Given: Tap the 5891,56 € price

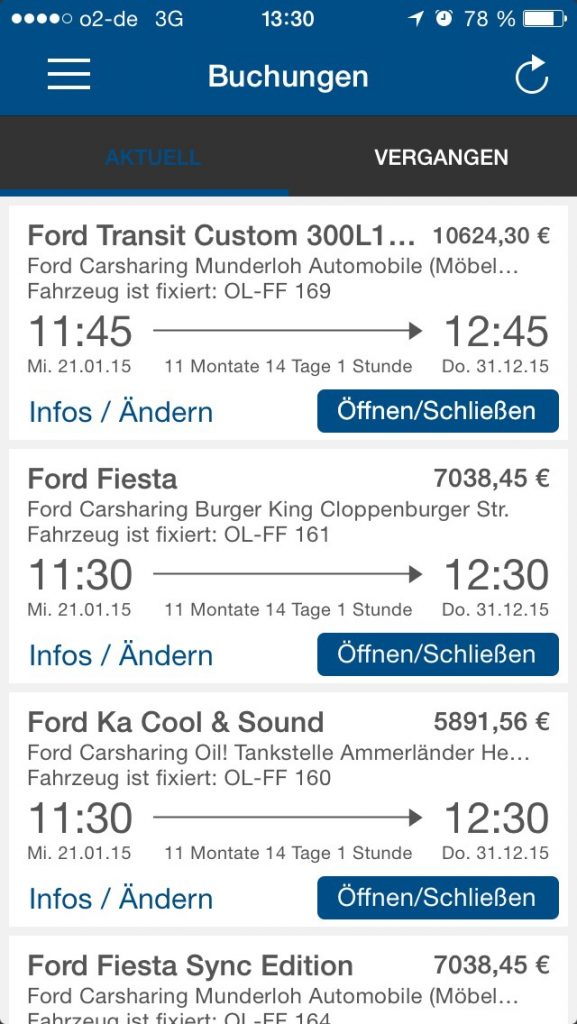Looking at the screenshot, I should (x=491, y=722).
